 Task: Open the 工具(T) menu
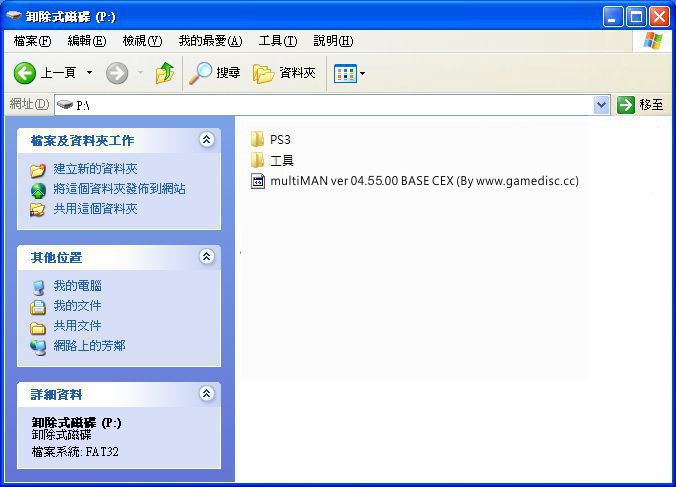(278, 41)
